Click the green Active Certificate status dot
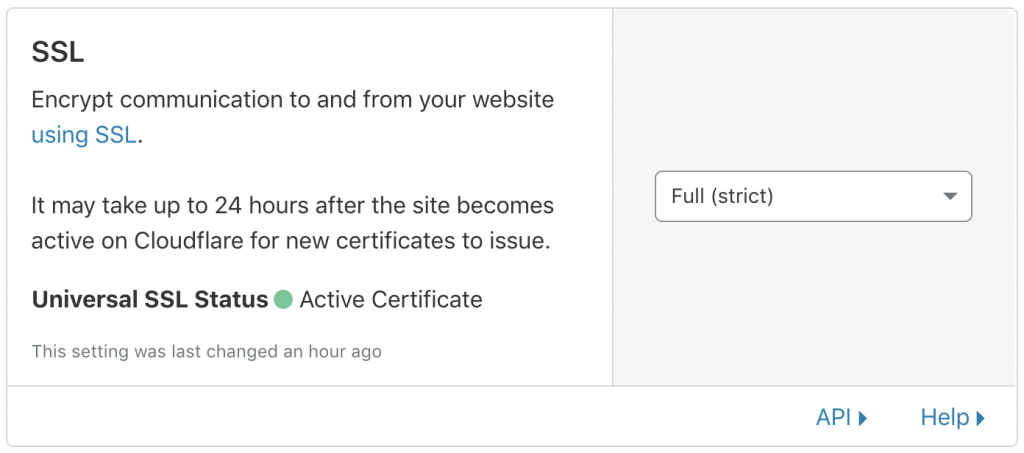Image resolution: width=1024 pixels, height=453 pixels. coord(283,300)
